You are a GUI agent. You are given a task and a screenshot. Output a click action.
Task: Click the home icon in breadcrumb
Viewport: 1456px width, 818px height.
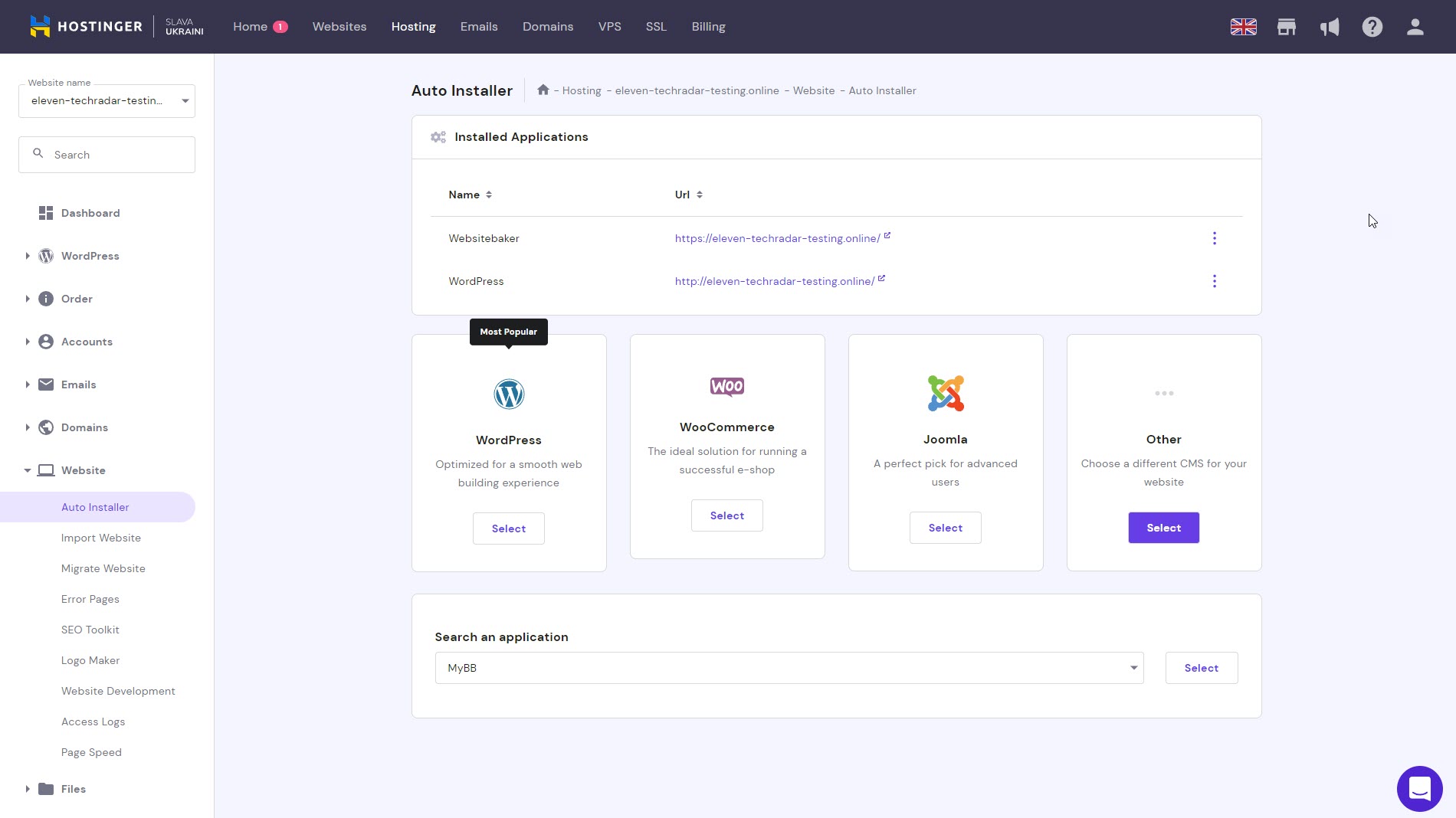[x=543, y=90]
